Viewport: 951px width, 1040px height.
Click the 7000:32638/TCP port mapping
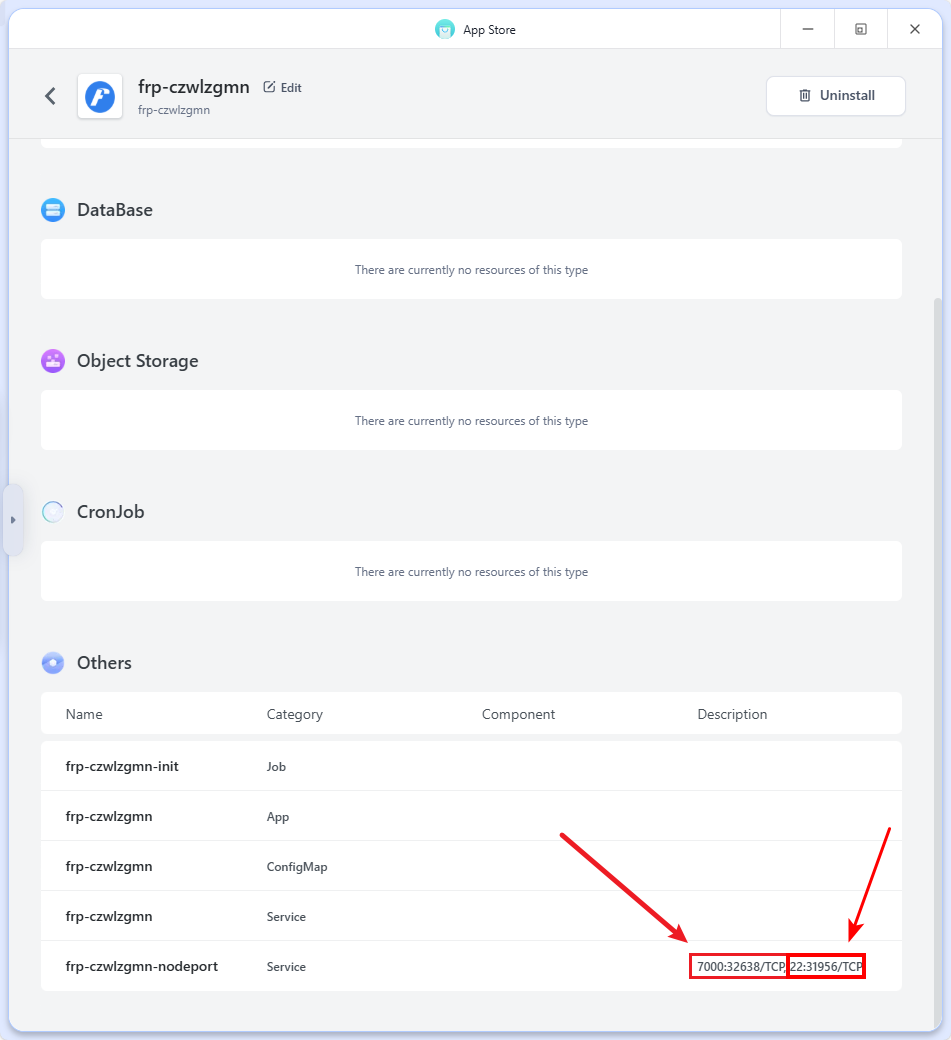click(x=739, y=967)
